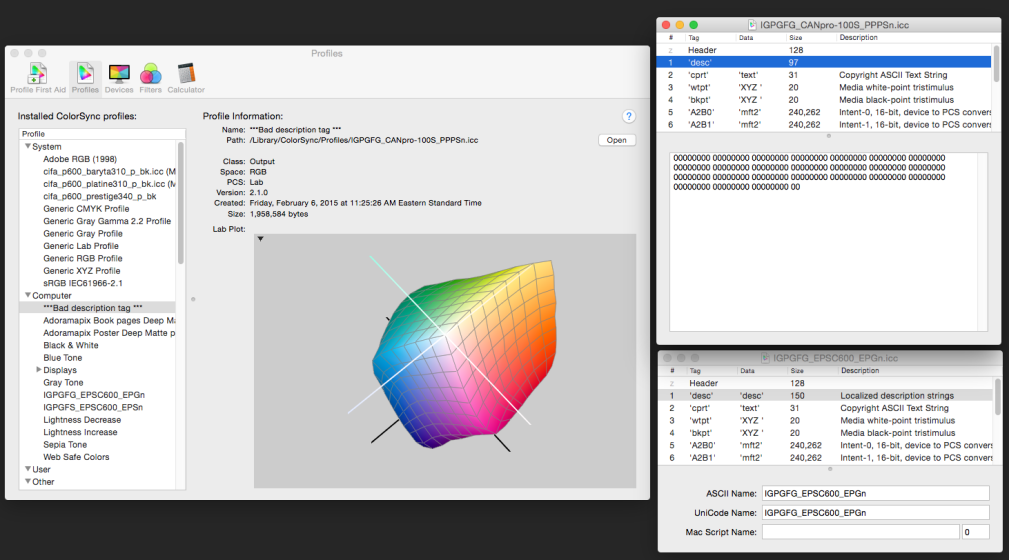
Task: Click profiles list vertical scrollbar
Action: click(181, 203)
